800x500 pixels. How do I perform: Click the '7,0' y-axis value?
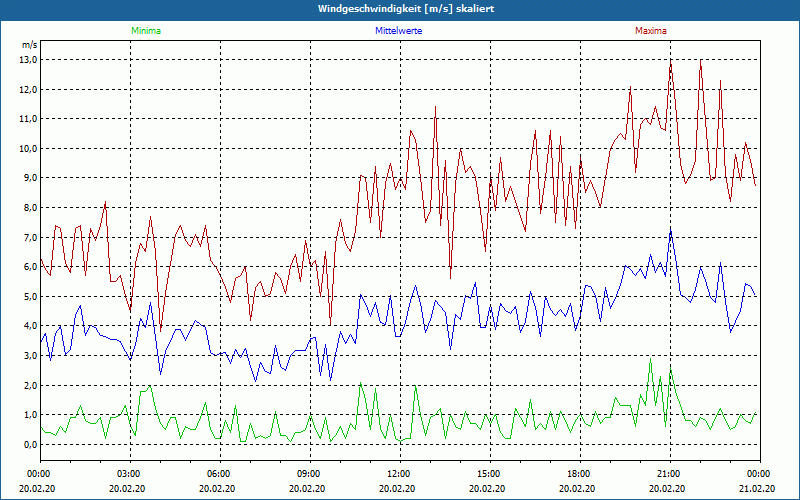(31, 237)
